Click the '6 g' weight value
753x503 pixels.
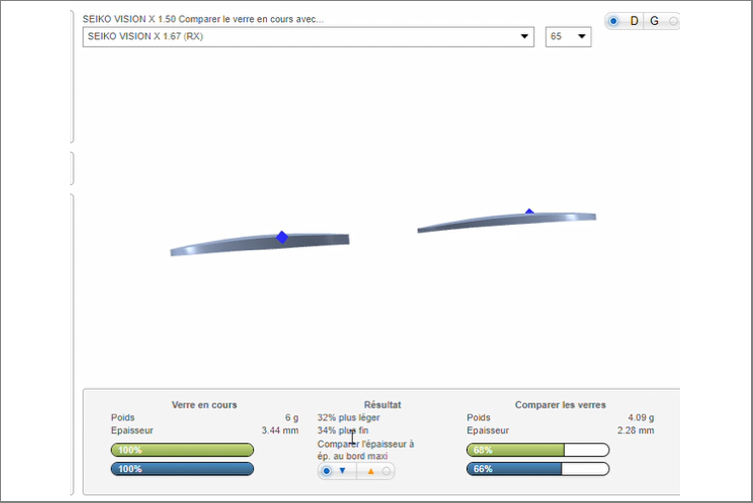click(291, 417)
